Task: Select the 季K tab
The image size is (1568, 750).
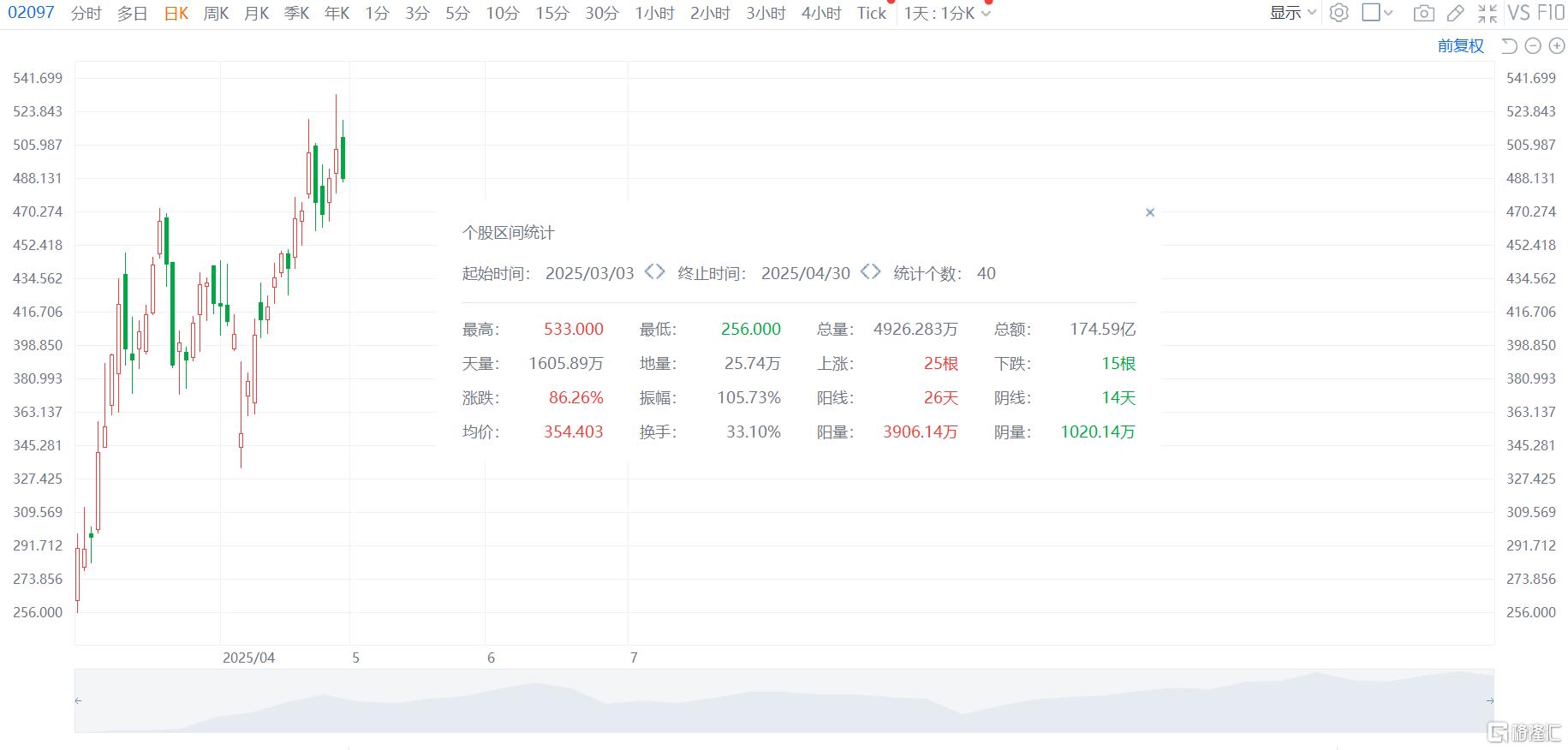Action: [296, 13]
